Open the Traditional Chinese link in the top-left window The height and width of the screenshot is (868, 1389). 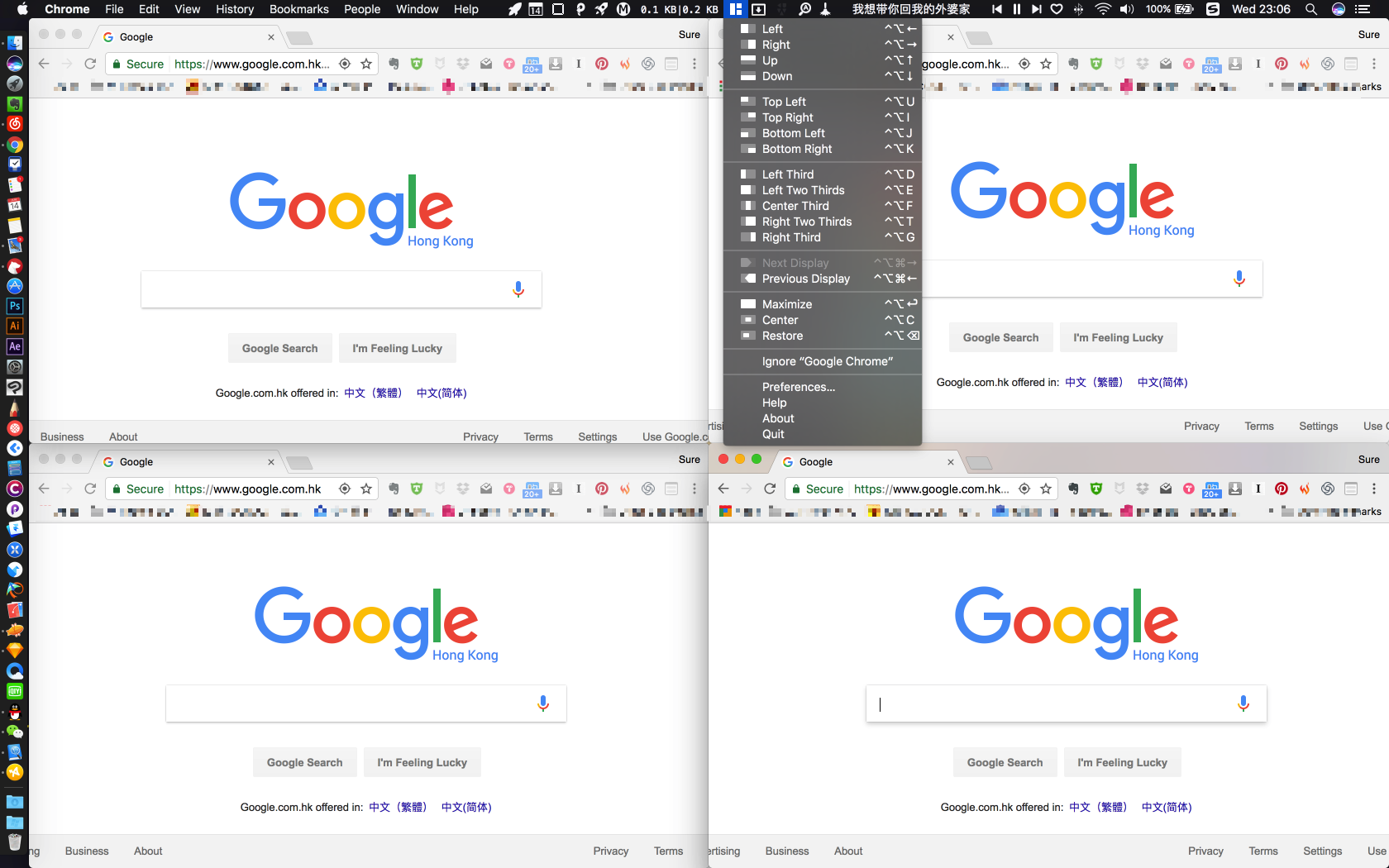pyautogui.click(x=373, y=393)
